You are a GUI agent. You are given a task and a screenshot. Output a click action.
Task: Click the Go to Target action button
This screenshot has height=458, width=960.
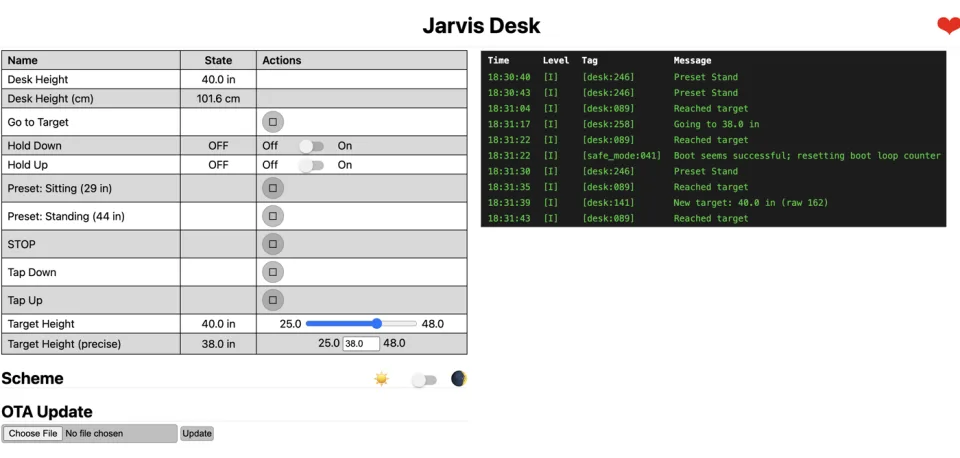[273, 122]
